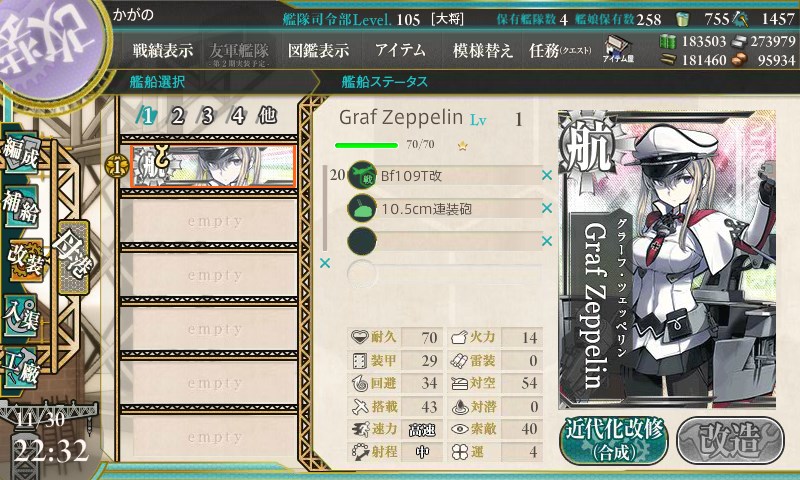Open the 編成 fleet composition sidebar icon
Image resolution: width=800 pixels, height=480 pixels.
pos(21,152)
